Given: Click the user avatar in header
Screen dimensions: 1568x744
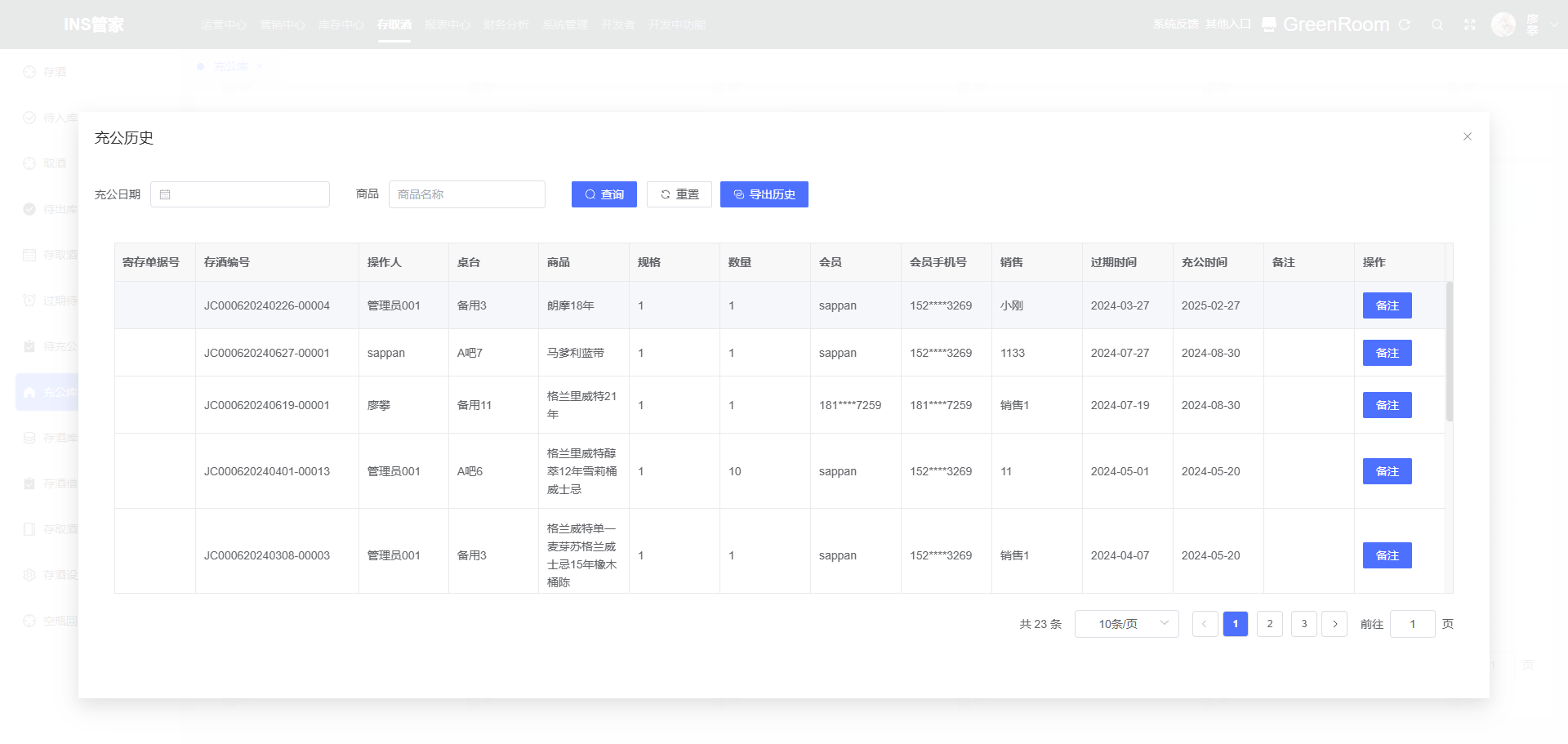Looking at the screenshot, I should click(x=1503, y=25).
